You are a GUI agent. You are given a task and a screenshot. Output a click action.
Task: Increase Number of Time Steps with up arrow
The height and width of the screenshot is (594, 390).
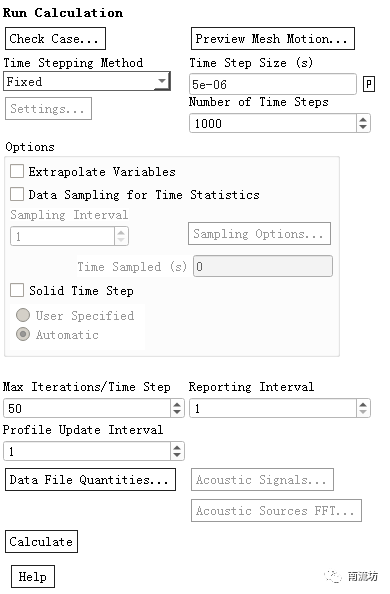363,119
